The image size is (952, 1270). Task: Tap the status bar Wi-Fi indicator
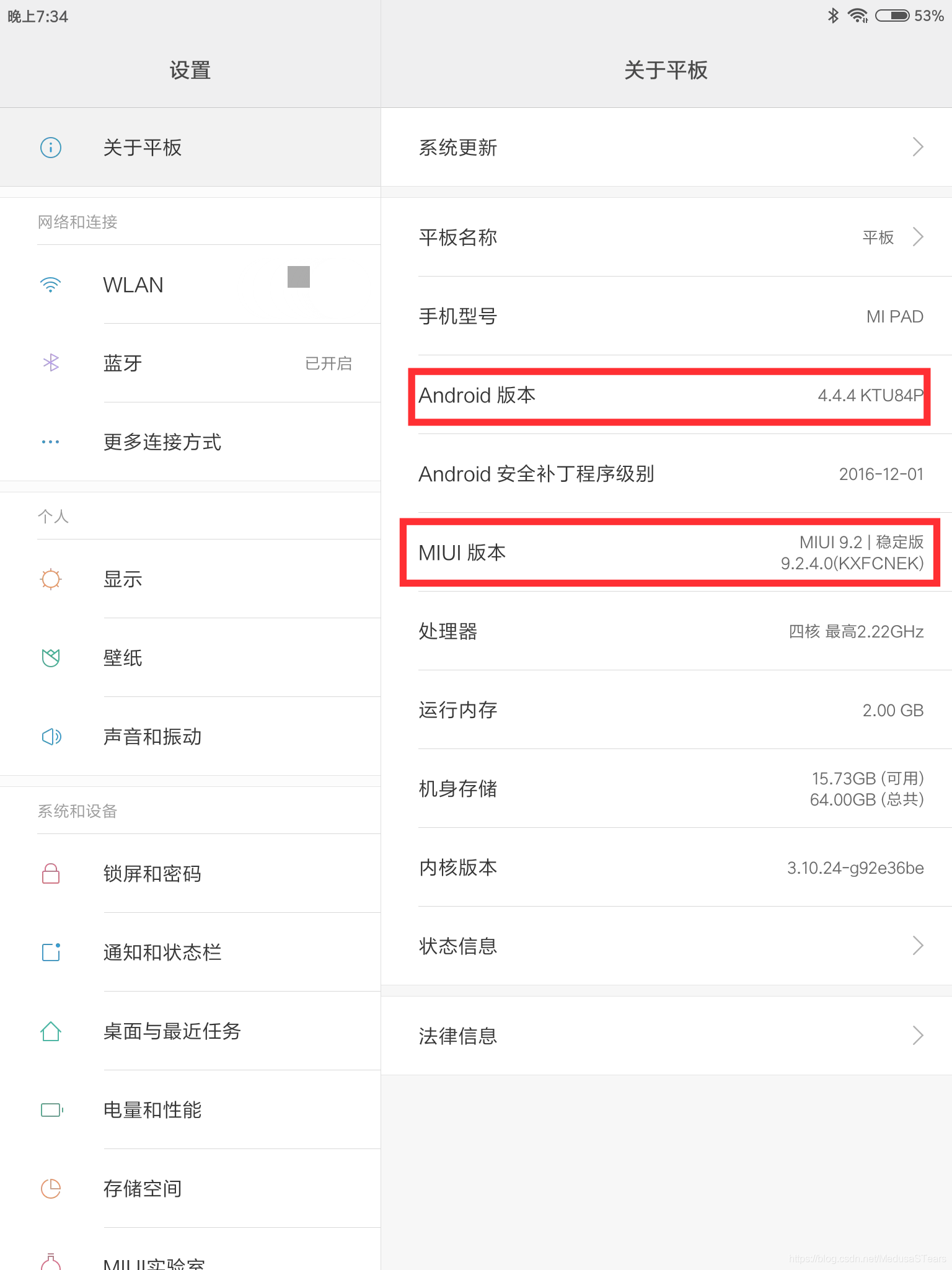(x=858, y=16)
